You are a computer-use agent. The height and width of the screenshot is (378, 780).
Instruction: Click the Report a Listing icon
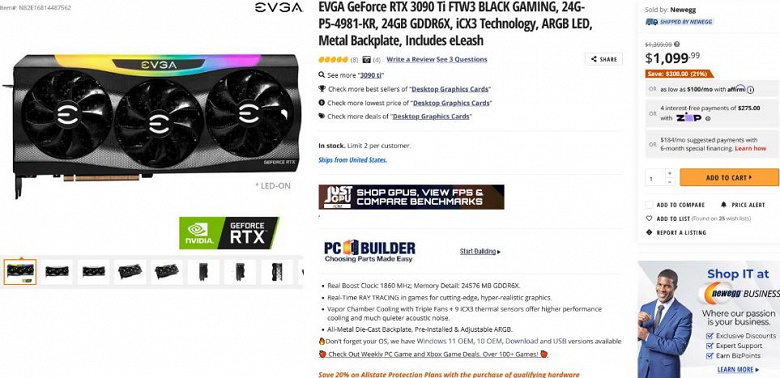tap(649, 232)
